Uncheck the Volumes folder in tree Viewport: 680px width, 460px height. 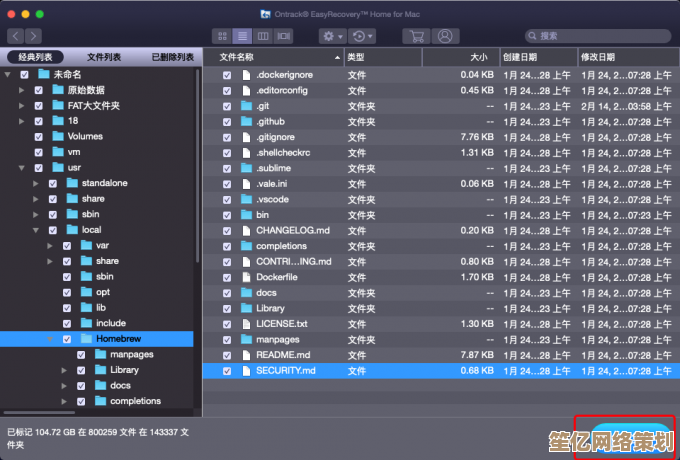tap(38, 136)
